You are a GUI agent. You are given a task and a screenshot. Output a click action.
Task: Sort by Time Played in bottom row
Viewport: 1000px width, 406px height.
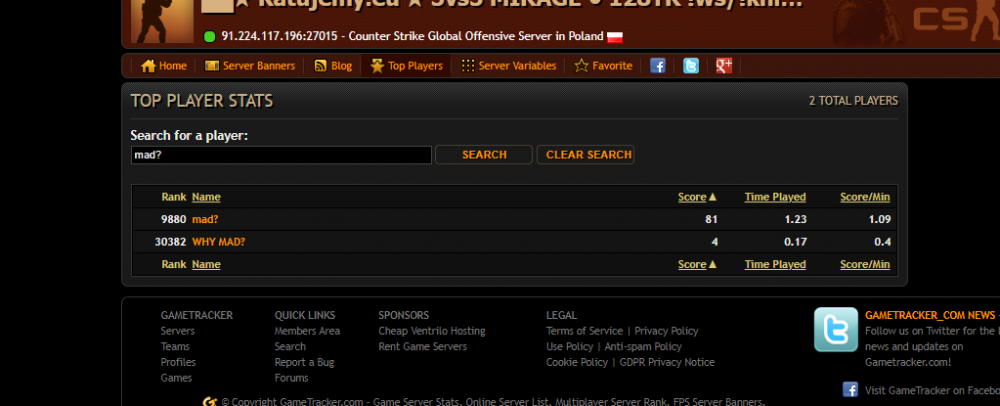[775, 265]
